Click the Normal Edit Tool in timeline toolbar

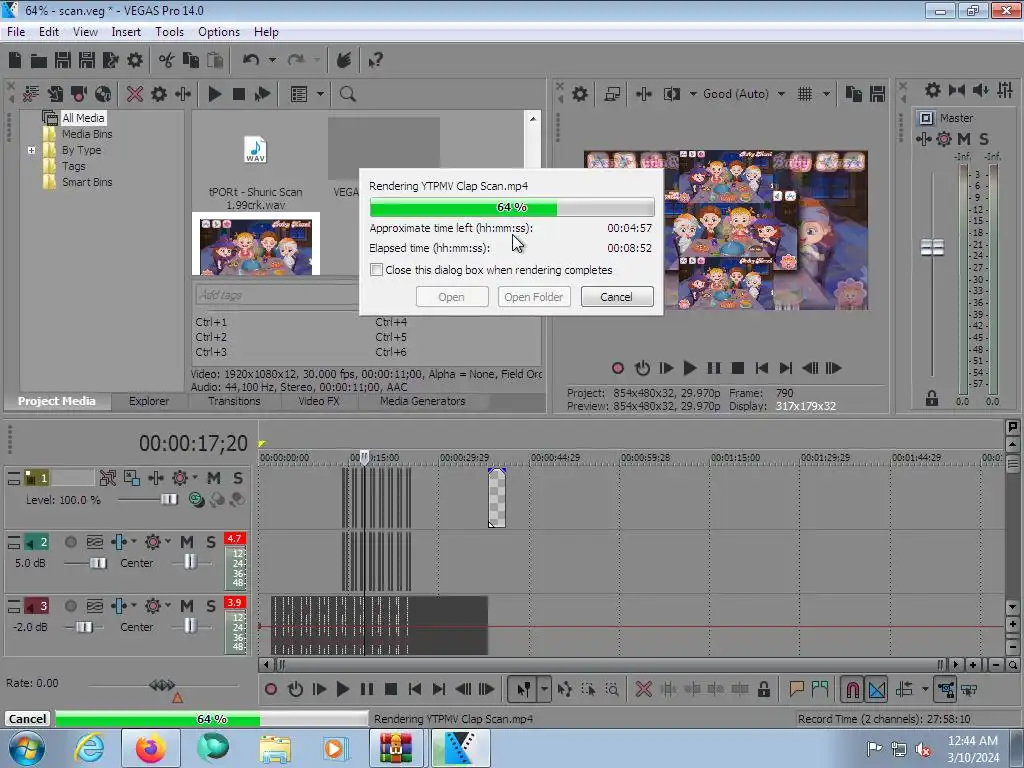(x=523, y=689)
